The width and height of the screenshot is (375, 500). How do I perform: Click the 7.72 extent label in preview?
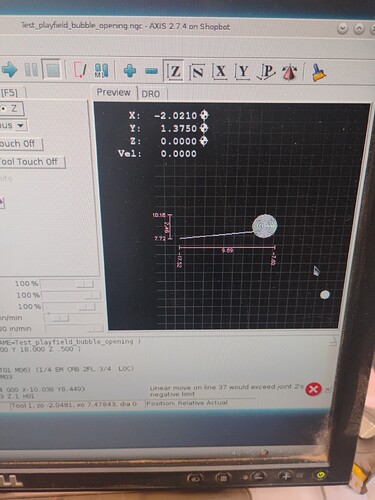point(160,239)
